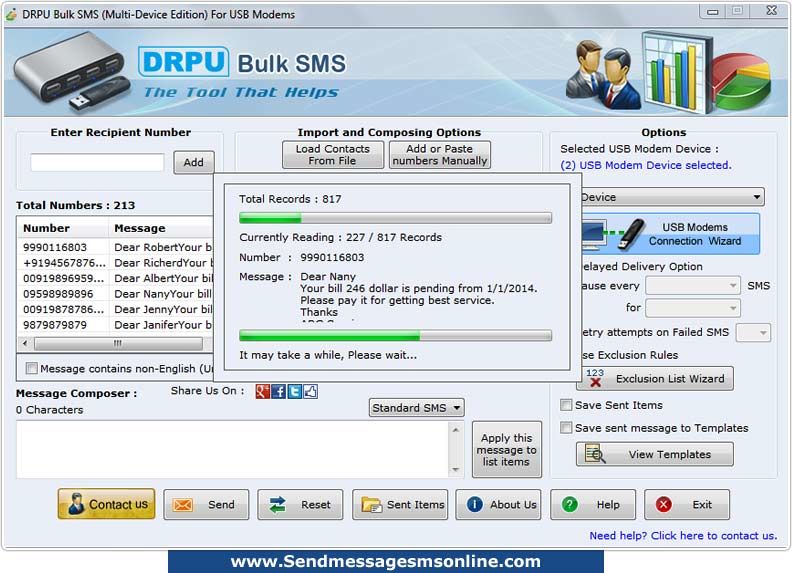Image resolution: width=792 pixels, height=573 pixels.
Task: Check Save sent message to Templates
Action: point(566,428)
